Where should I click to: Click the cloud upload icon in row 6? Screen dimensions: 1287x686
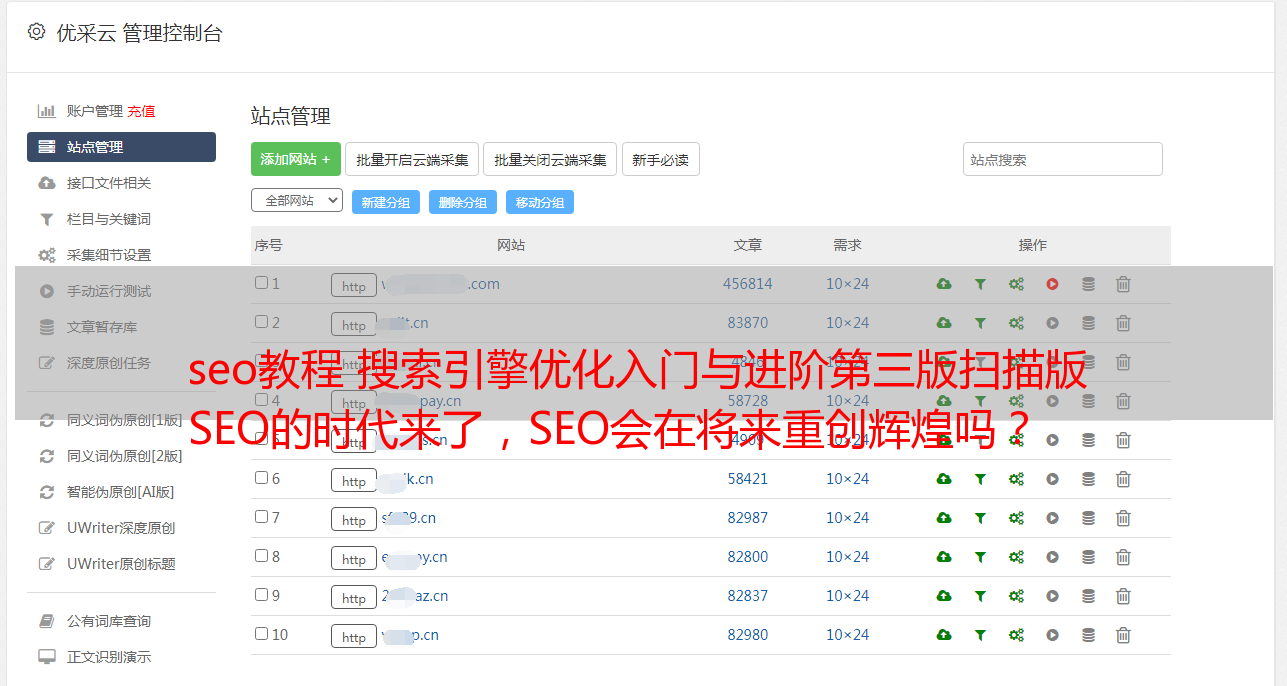tap(943, 479)
